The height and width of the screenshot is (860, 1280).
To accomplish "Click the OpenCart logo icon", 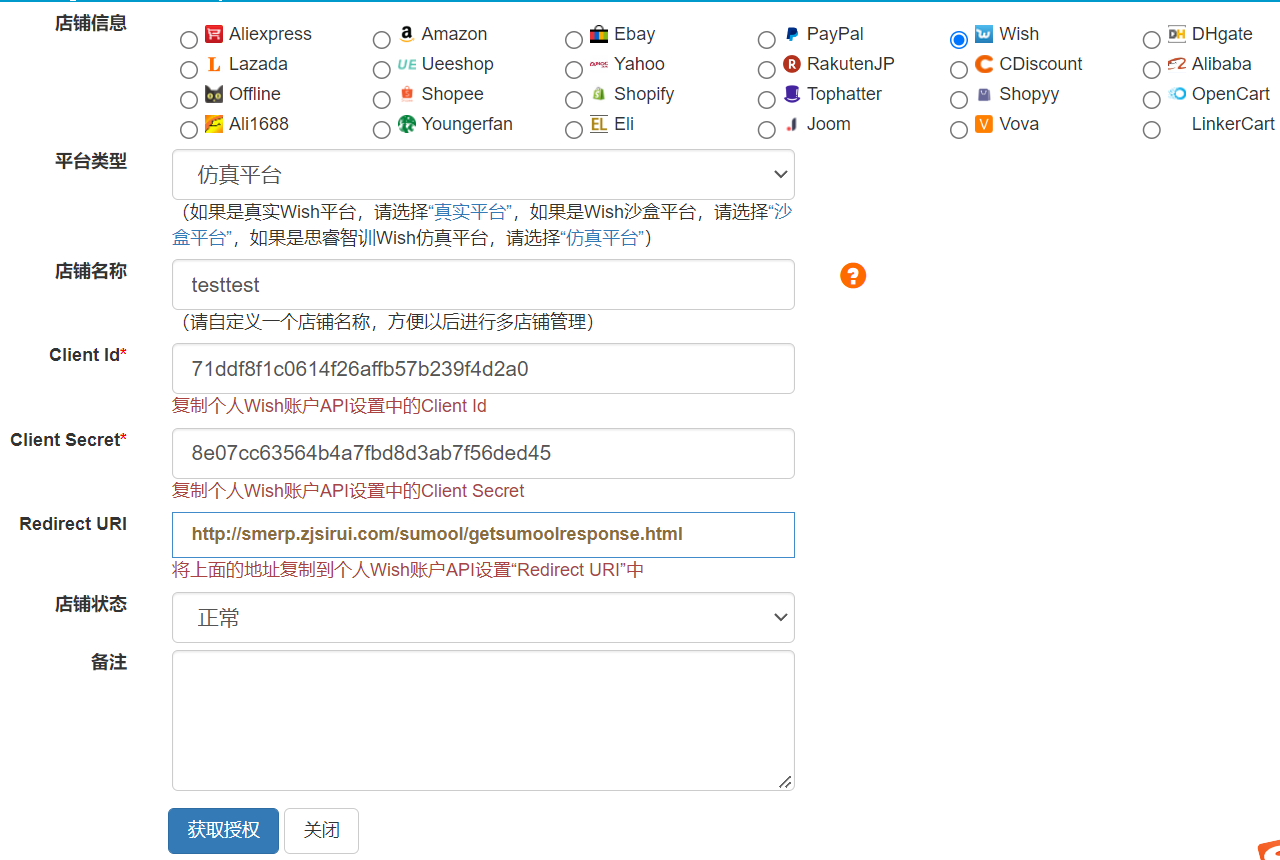I will pos(1177,94).
